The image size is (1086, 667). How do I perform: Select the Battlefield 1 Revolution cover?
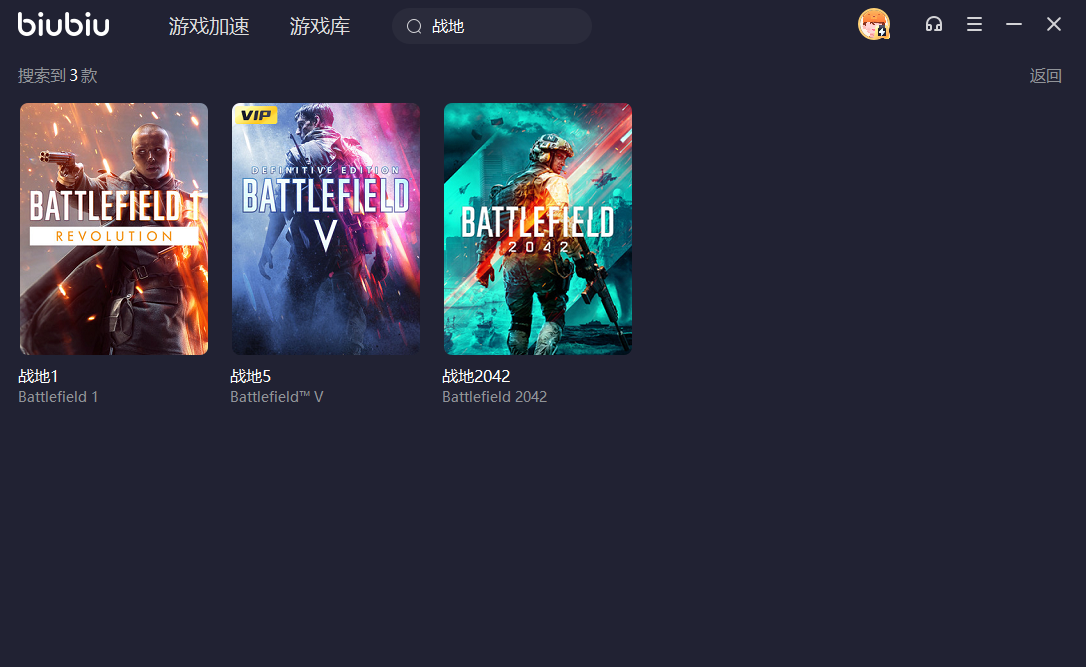[114, 229]
